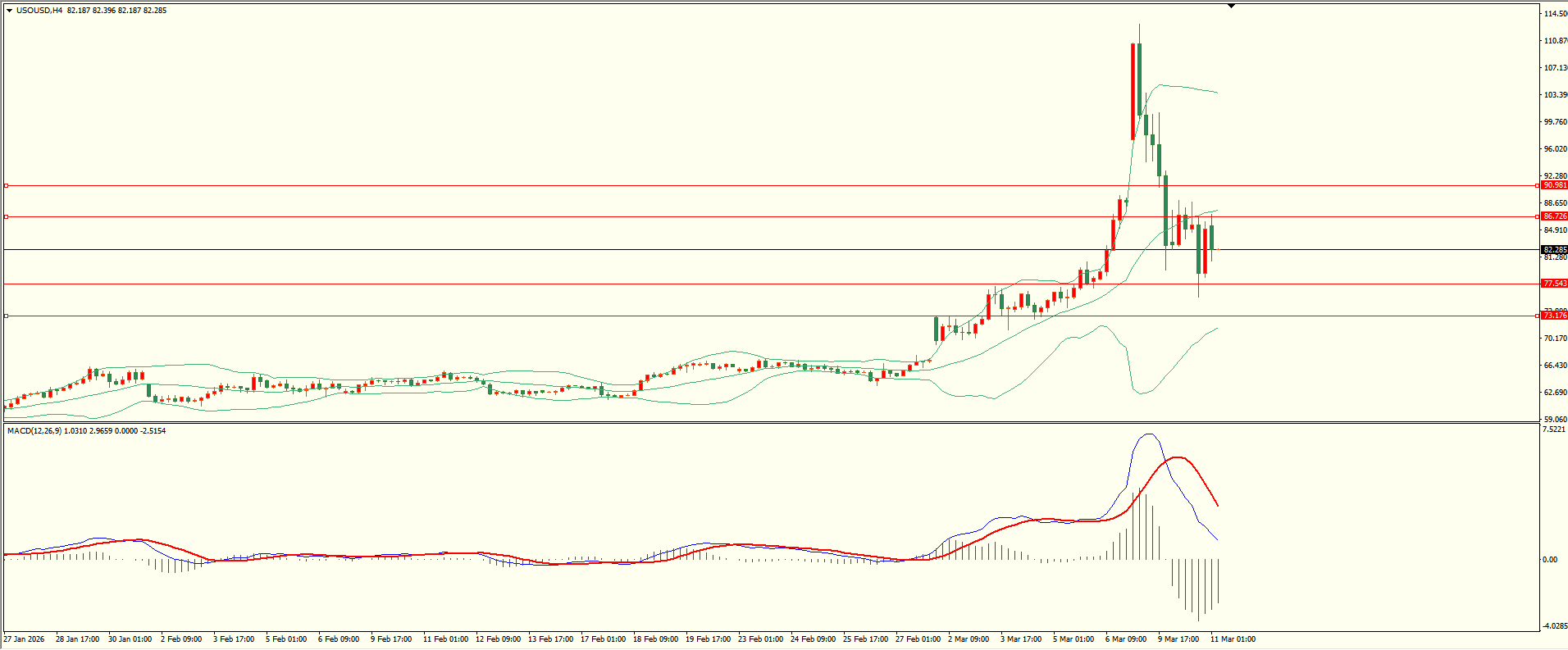Screen dimensions: 1568x650
Task: Open the dropdown arrow beside USOUSD,H4
Action: click(9, 11)
